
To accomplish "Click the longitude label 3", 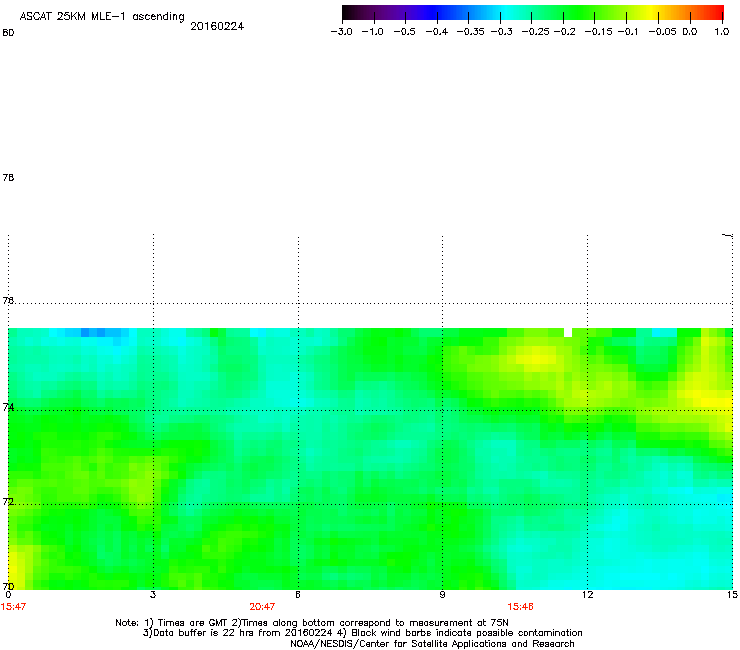I will pyautogui.click(x=153, y=595).
